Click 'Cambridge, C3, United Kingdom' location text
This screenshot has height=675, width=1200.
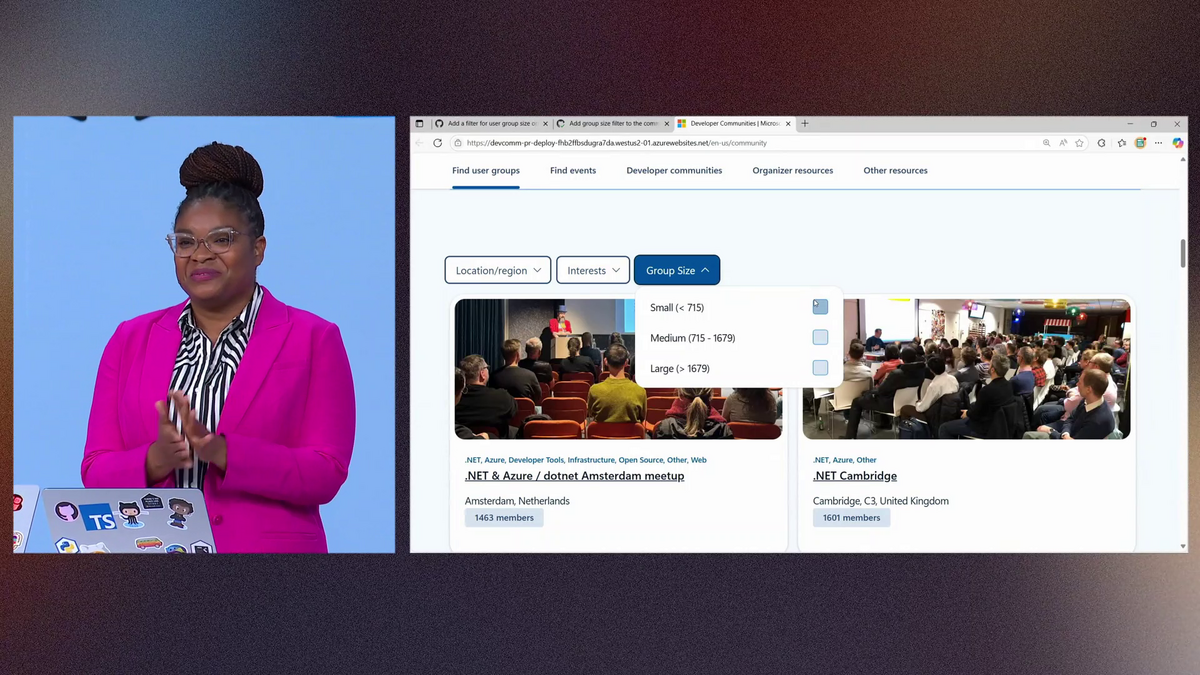(x=881, y=501)
